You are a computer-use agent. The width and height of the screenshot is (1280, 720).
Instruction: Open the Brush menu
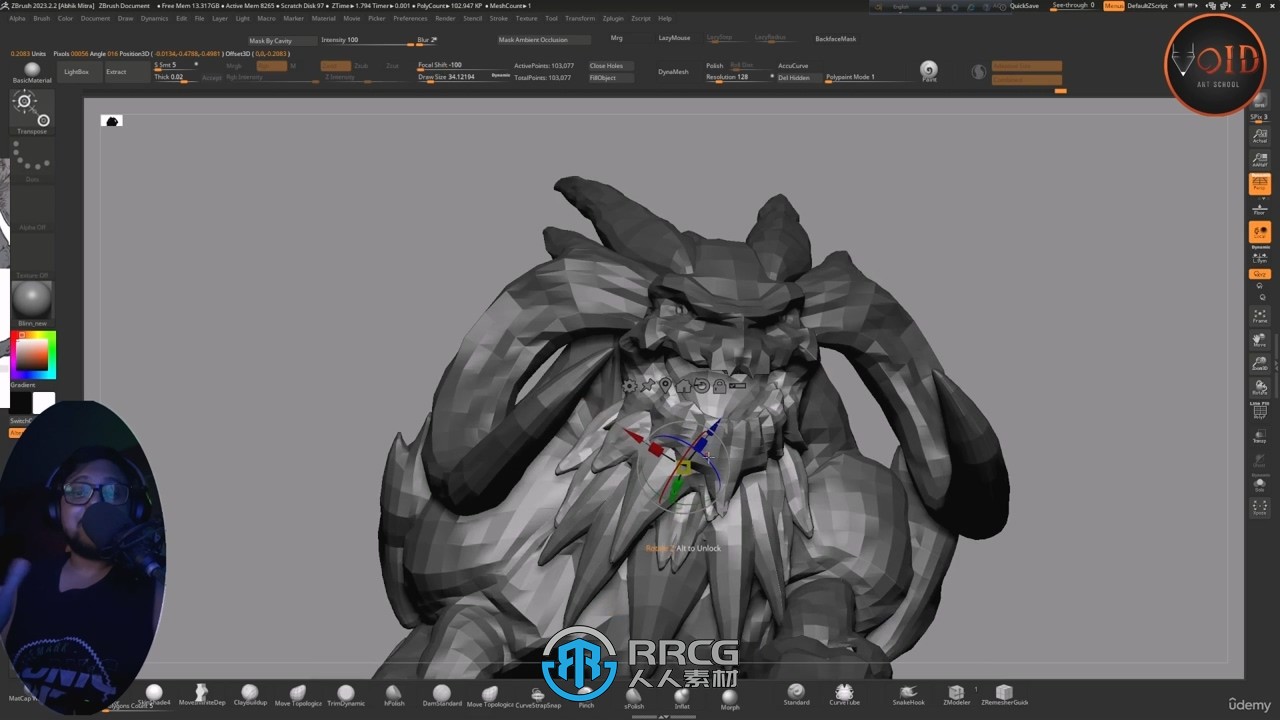(41, 18)
